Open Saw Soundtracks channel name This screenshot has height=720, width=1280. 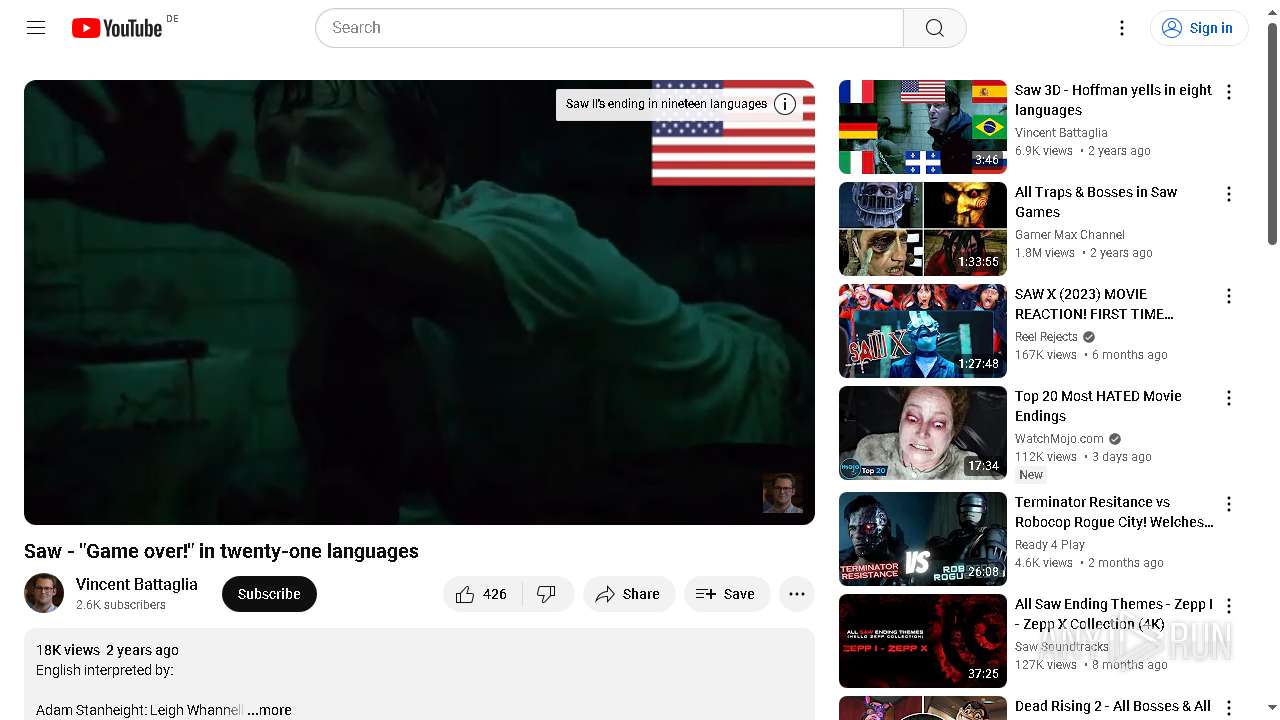(x=1062, y=647)
